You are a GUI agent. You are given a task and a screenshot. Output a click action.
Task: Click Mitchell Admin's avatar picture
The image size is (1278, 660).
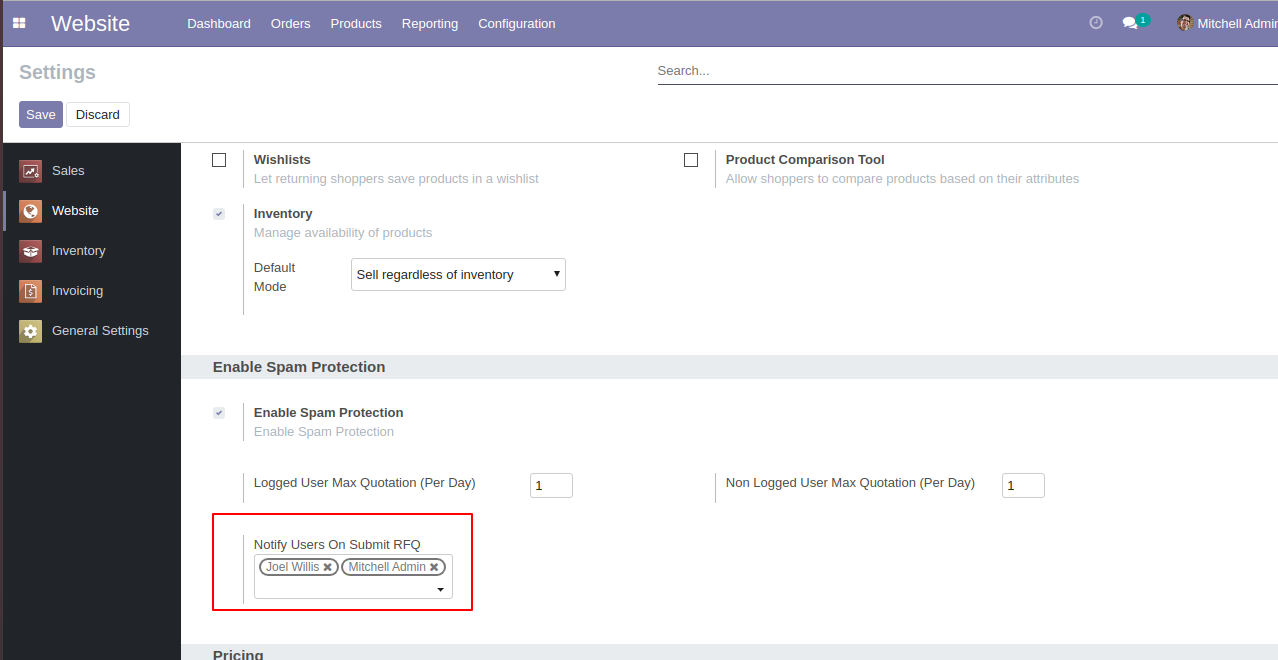[x=1185, y=23]
